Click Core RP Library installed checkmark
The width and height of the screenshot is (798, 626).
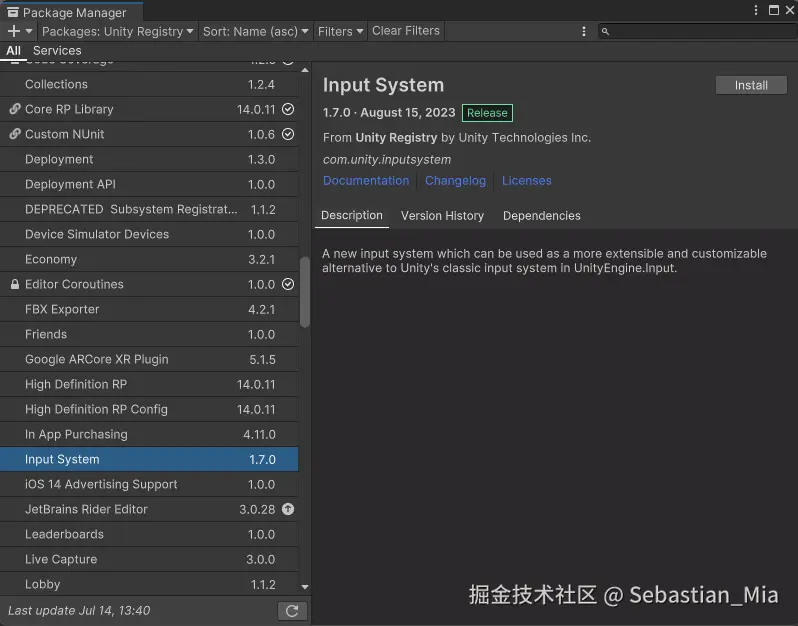click(288, 109)
